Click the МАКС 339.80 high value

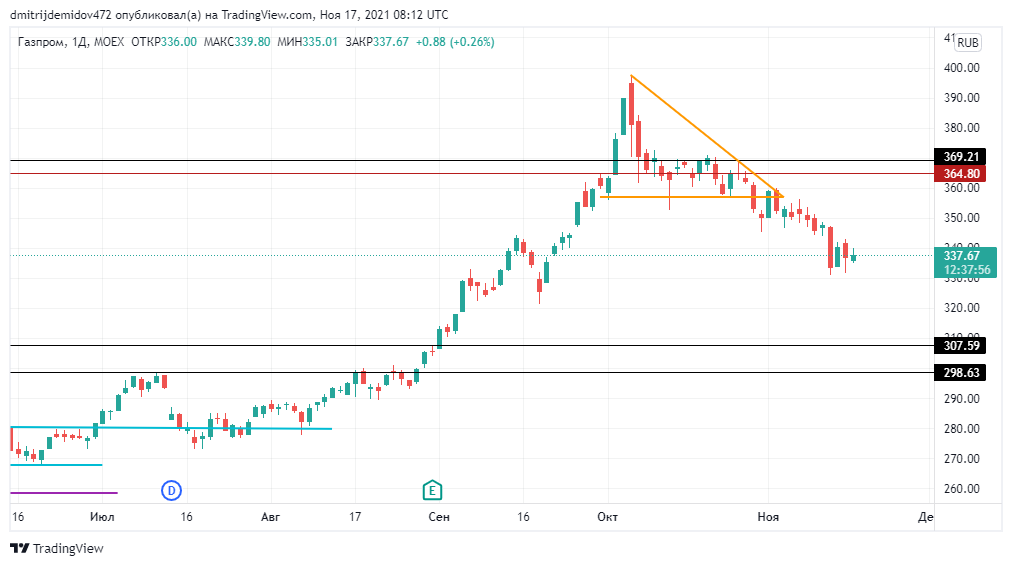click(x=237, y=42)
